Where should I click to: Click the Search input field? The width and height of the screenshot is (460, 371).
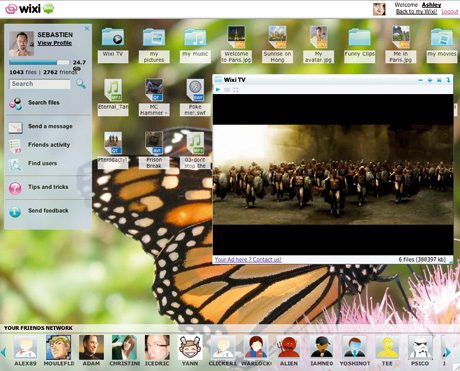tap(40, 84)
